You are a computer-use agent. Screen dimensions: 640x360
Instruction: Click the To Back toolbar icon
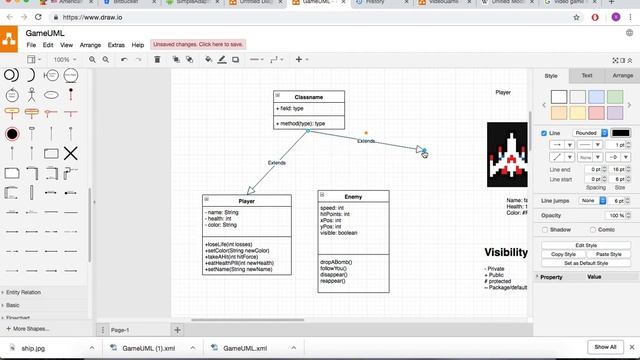pos(190,60)
